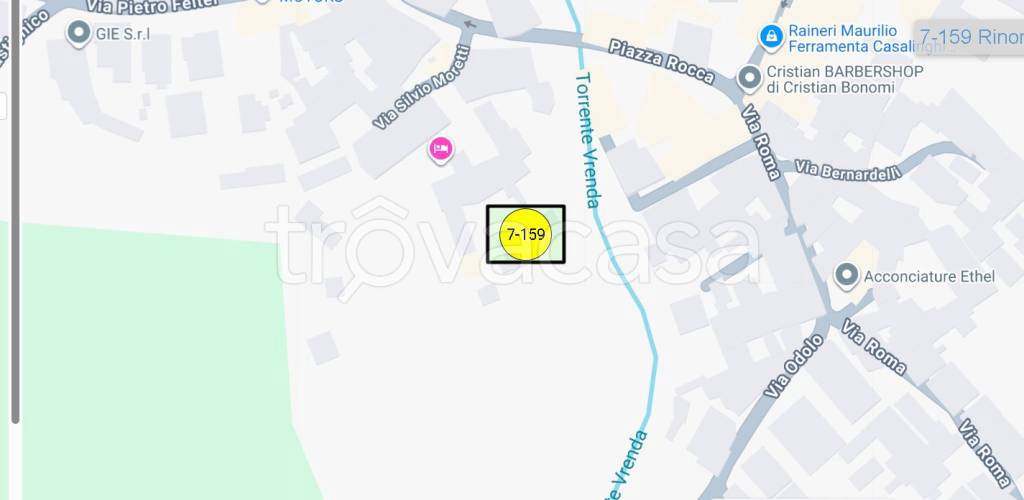Screen dimensions: 1024x500
Task: Open the Cristian BARBERSHOP di Cristian Bonomi label
Action: click(845, 79)
